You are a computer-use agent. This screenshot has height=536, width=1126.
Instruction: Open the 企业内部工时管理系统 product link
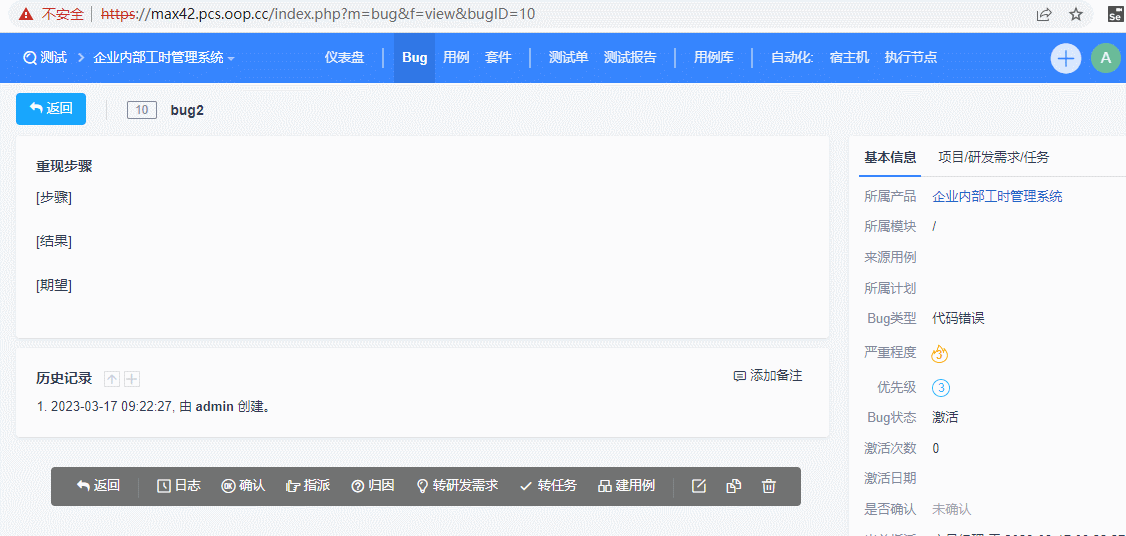[x=997, y=196]
